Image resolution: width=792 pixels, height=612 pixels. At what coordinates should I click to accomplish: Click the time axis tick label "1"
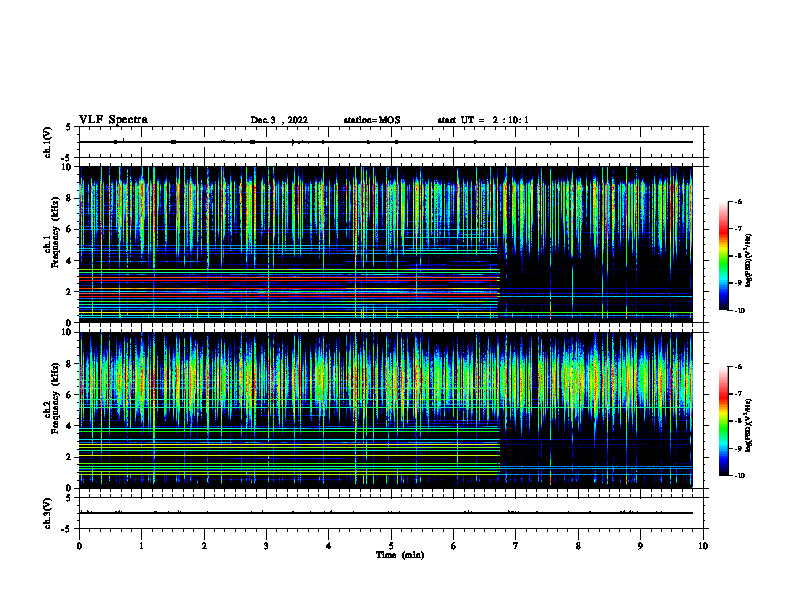(141, 546)
